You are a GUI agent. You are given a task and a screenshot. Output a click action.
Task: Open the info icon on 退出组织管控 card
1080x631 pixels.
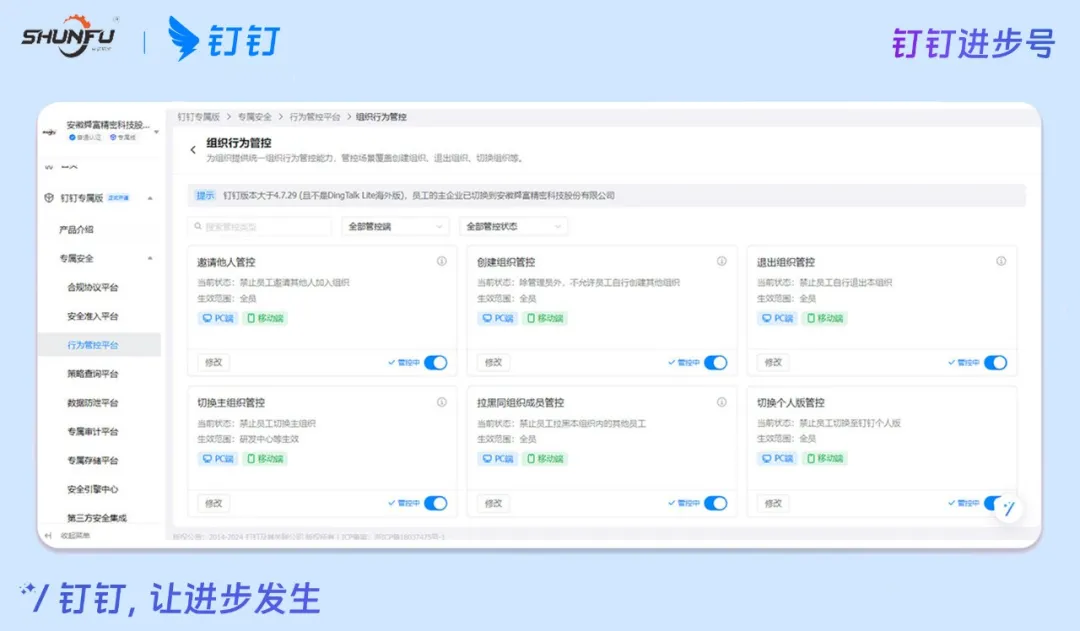coord(1001,261)
